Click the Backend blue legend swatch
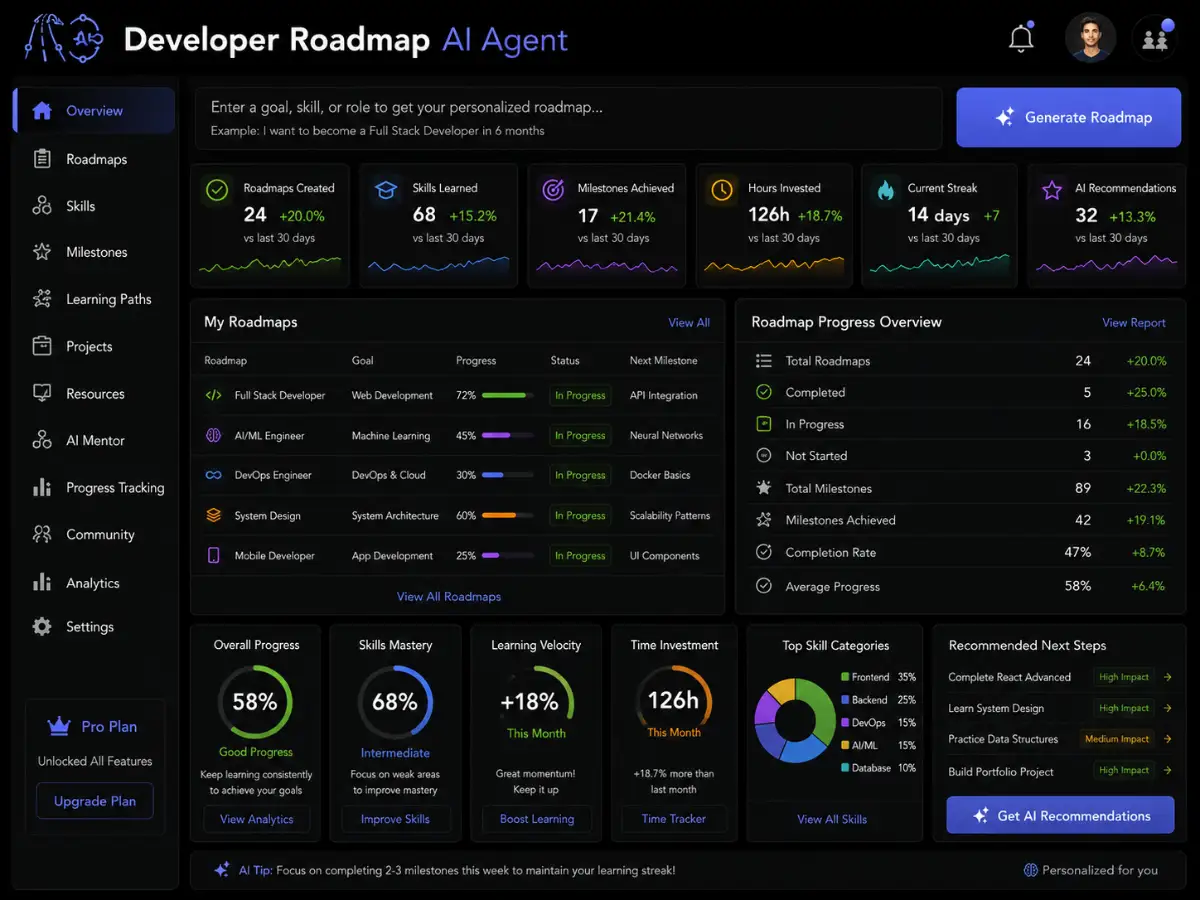Screen dimensions: 1200x900 click(845, 700)
